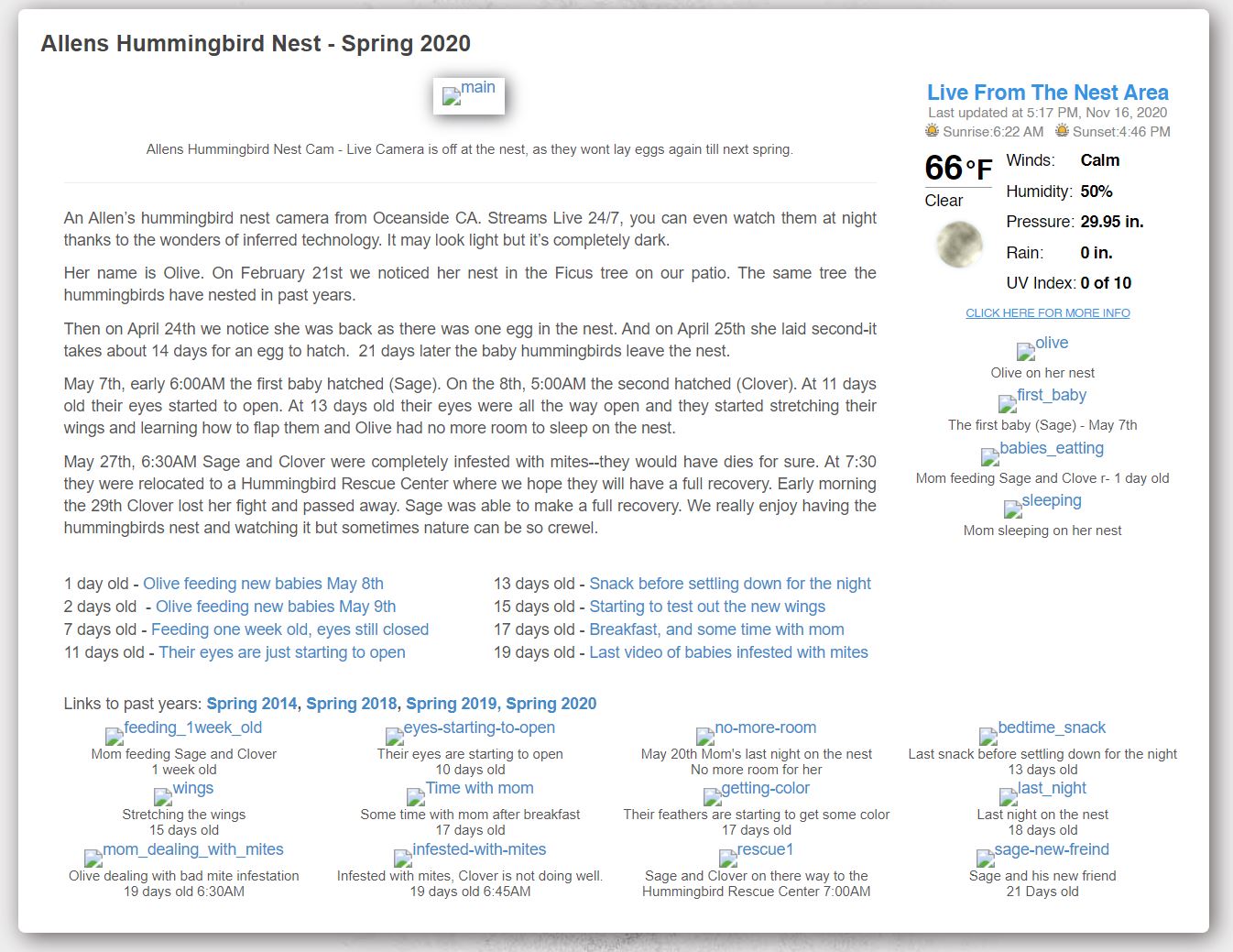
Task: Open the 'babies_eatting' image thumbnail
Action: point(1042,451)
